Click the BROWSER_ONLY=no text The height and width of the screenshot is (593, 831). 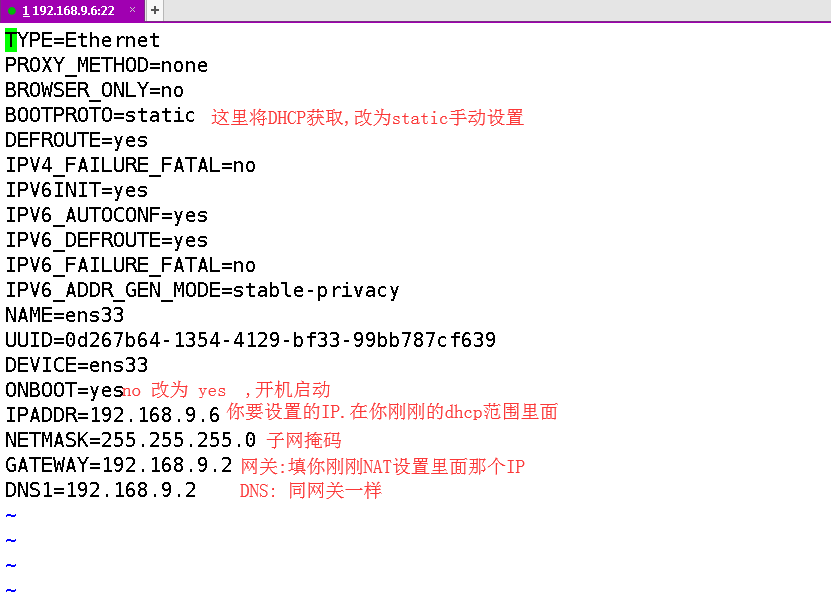pos(94,91)
